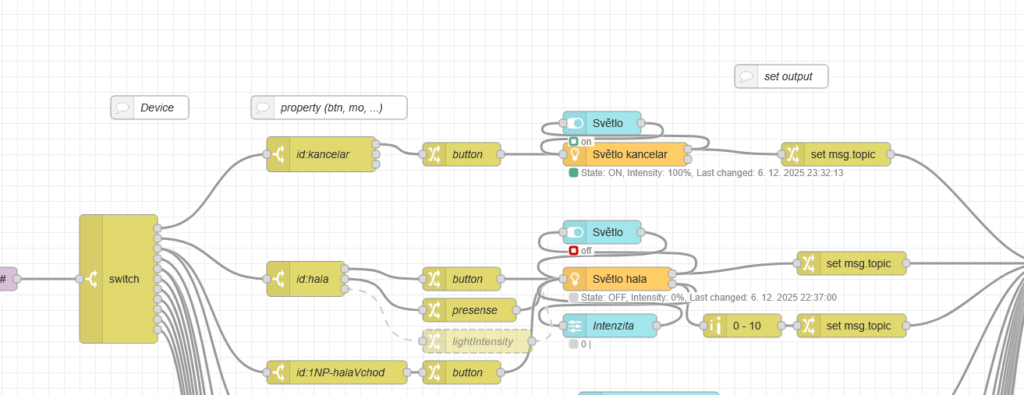Click status text 'State: ON, Intensity: 100%'

[x=636, y=173]
